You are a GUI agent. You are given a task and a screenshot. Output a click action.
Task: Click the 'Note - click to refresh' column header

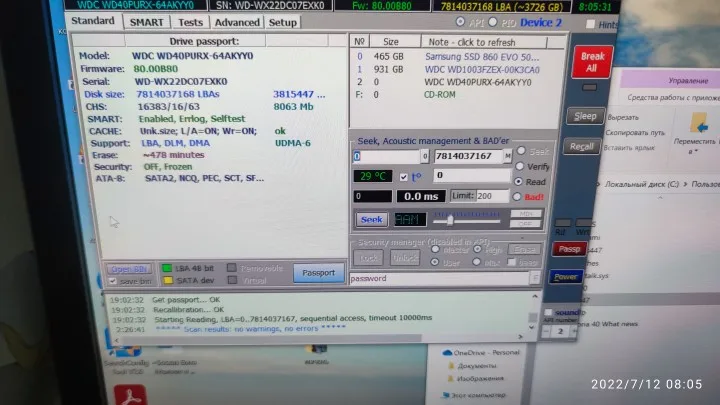(484, 42)
